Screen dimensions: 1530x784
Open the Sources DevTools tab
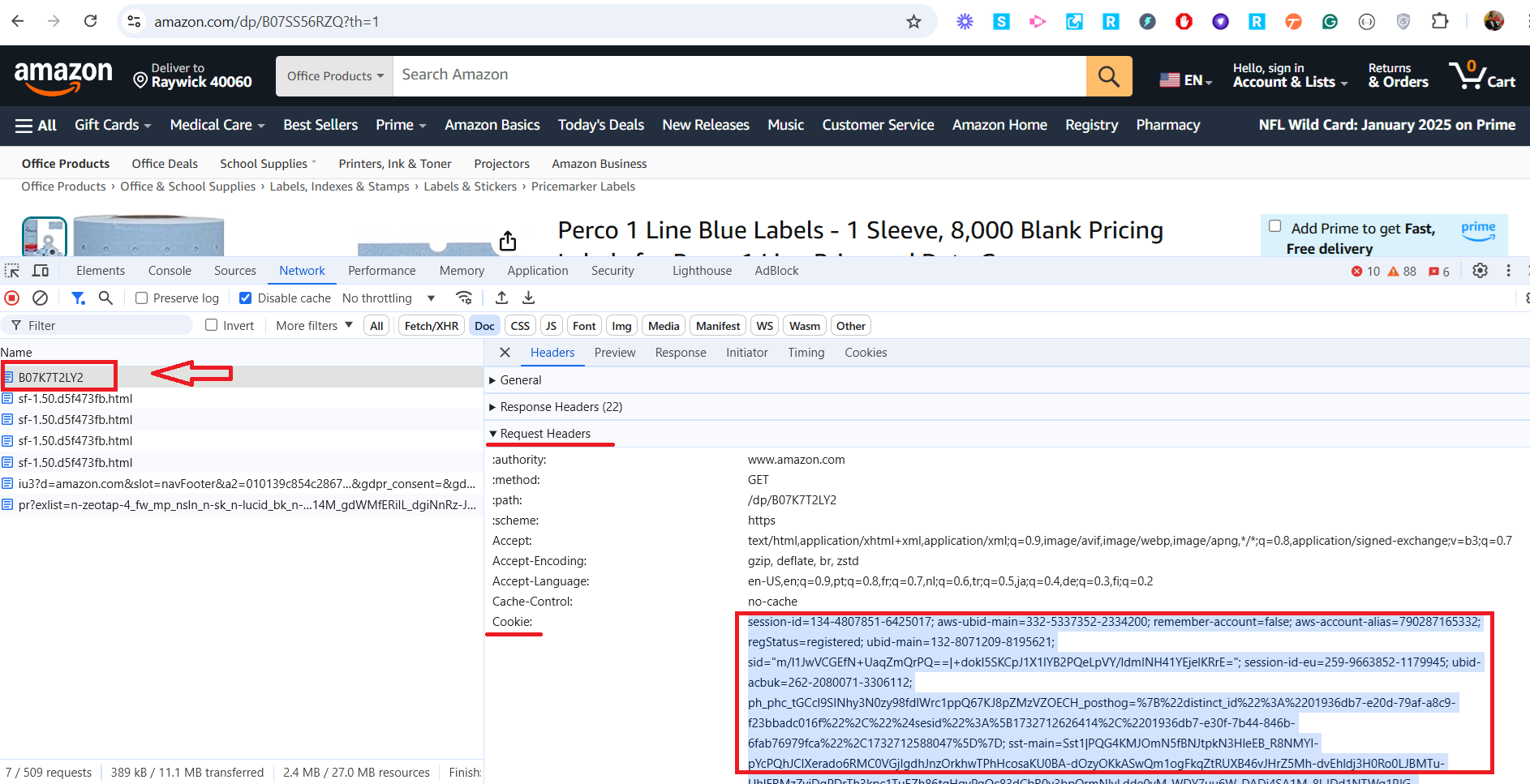click(235, 271)
